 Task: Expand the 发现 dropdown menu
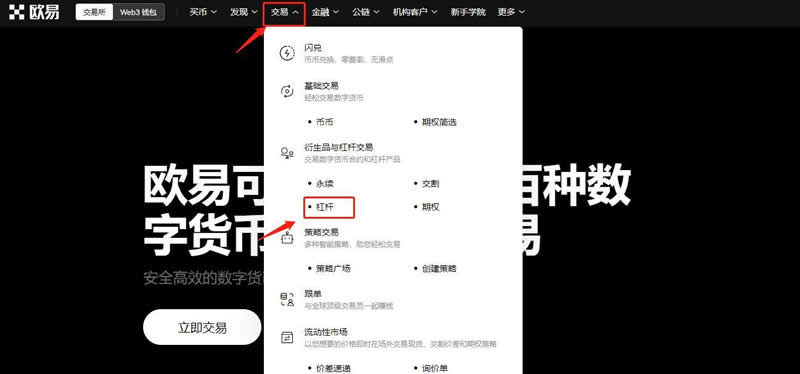pyautogui.click(x=243, y=12)
